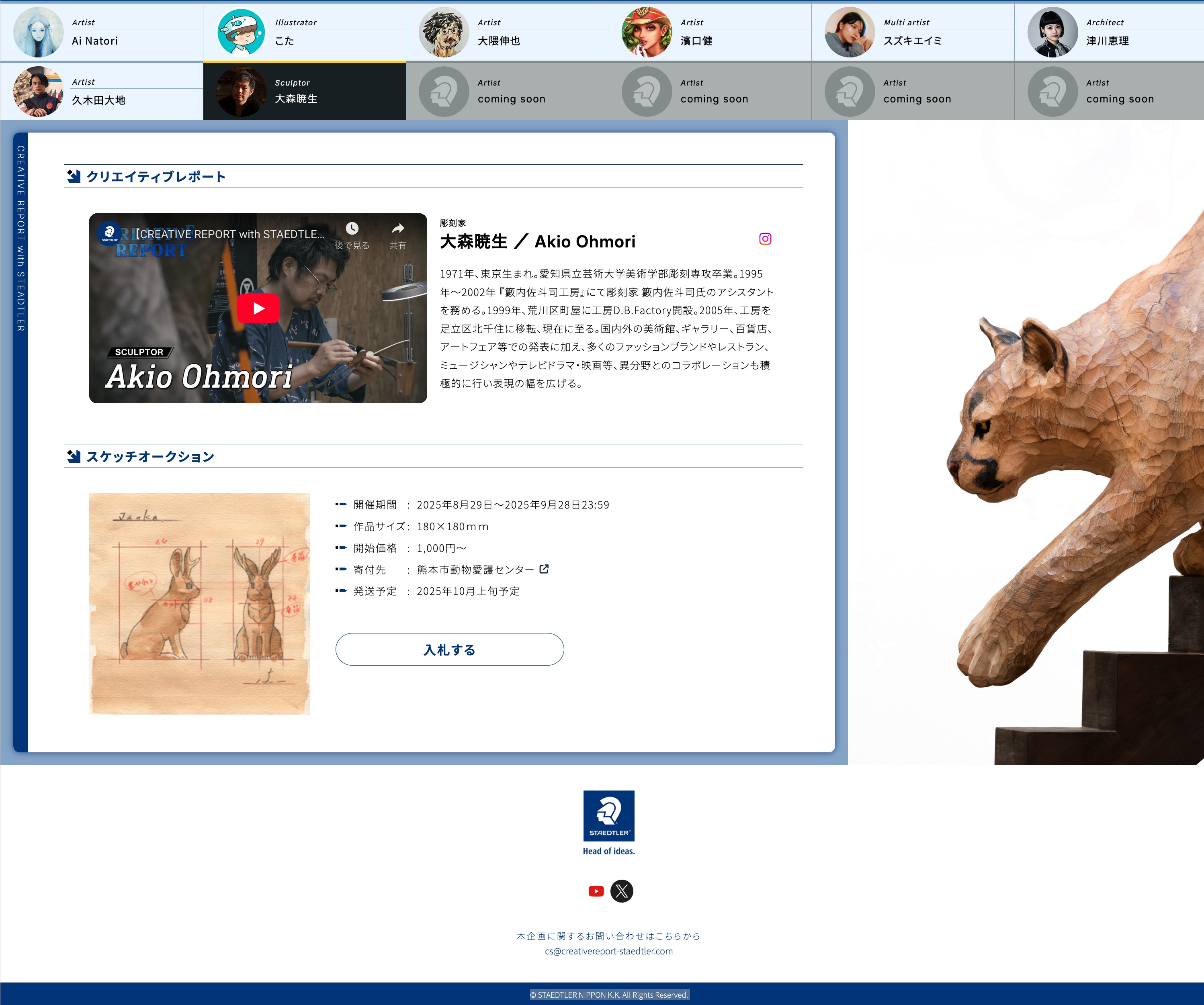The height and width of the screenshot is (1005, 1204).
Task: Play the Akio Ohmori YouTube video
Action: pyautogui.click(x=258, y=308)
